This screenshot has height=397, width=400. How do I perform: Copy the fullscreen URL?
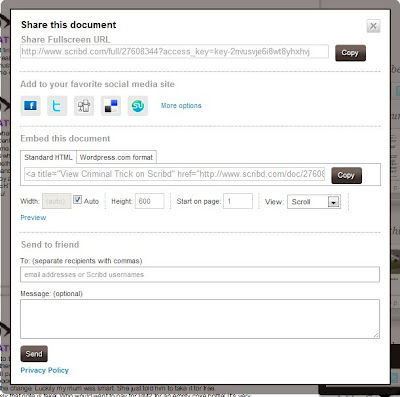tap(350, 53)
